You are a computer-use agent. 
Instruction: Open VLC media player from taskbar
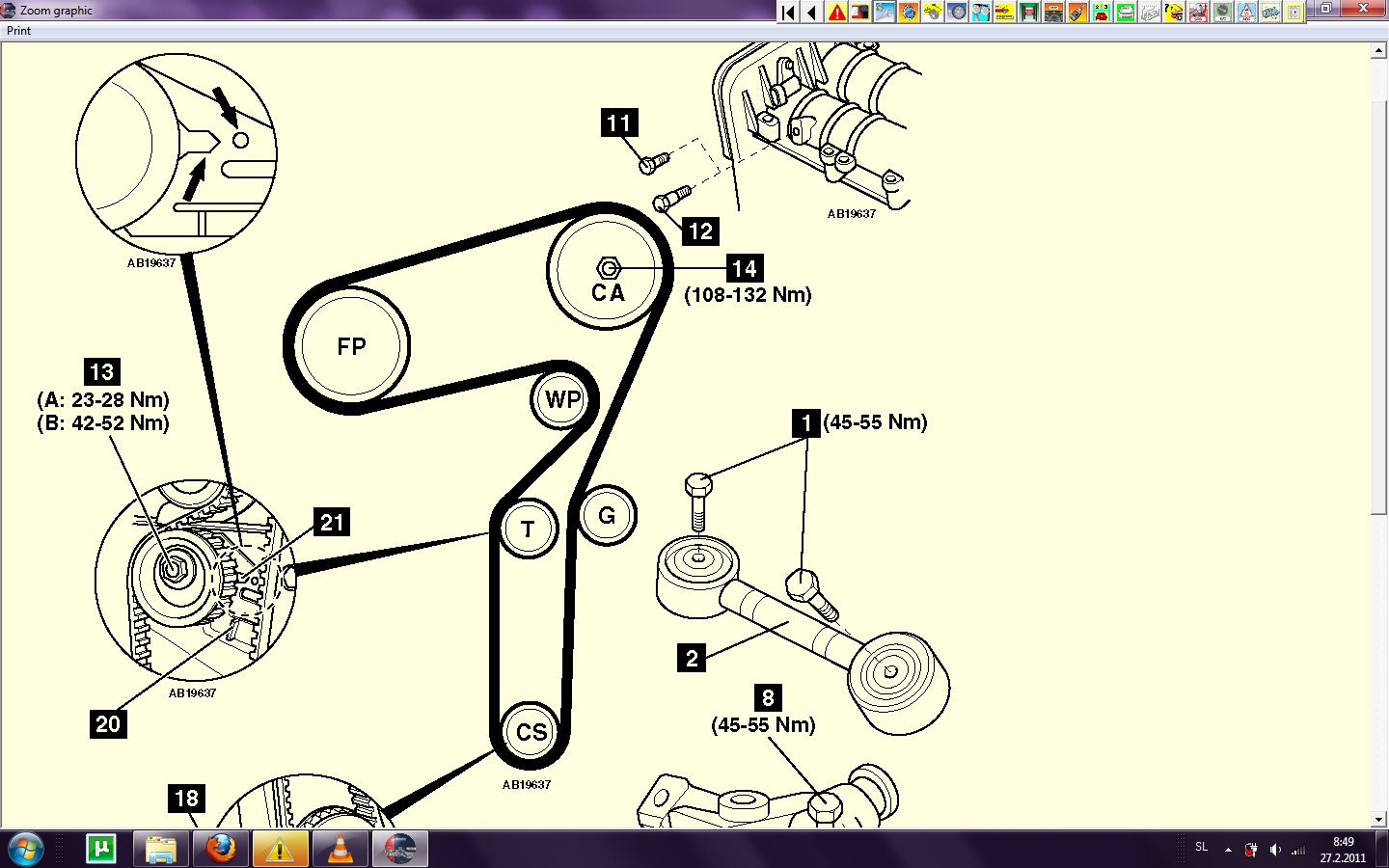[340, 849]
